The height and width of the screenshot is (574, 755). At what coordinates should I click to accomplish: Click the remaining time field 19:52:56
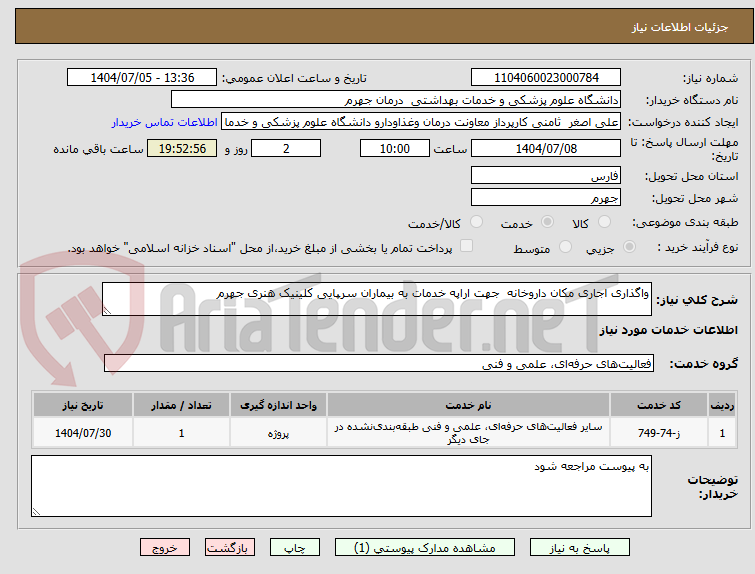[x=182, y=148]
